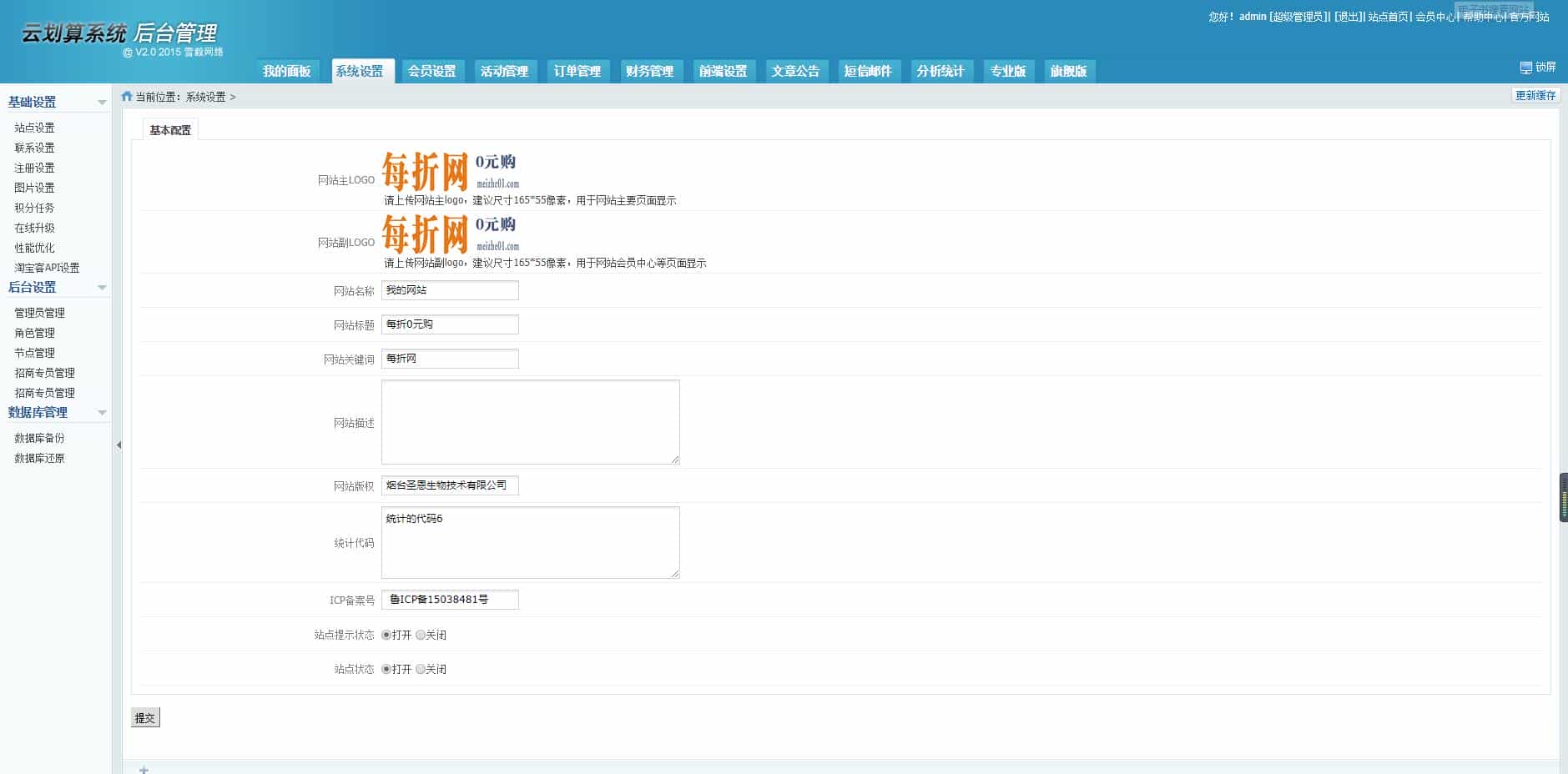Click the home icon beside 当前位置
This screenshot has height=774, width=1568.
coord(127,97)
